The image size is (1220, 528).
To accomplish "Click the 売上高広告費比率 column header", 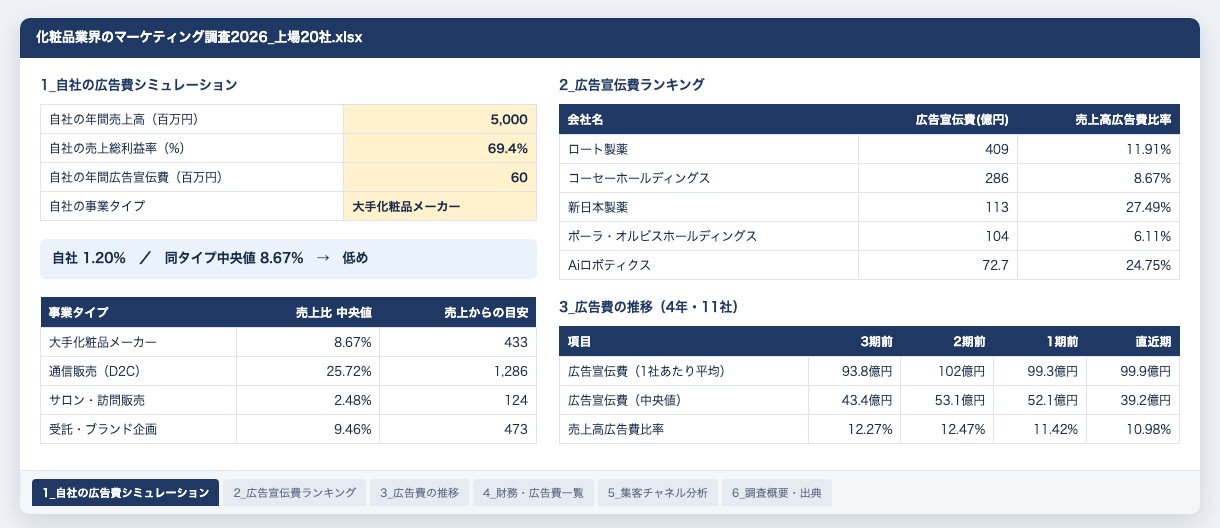I will tap(1099, 119).
